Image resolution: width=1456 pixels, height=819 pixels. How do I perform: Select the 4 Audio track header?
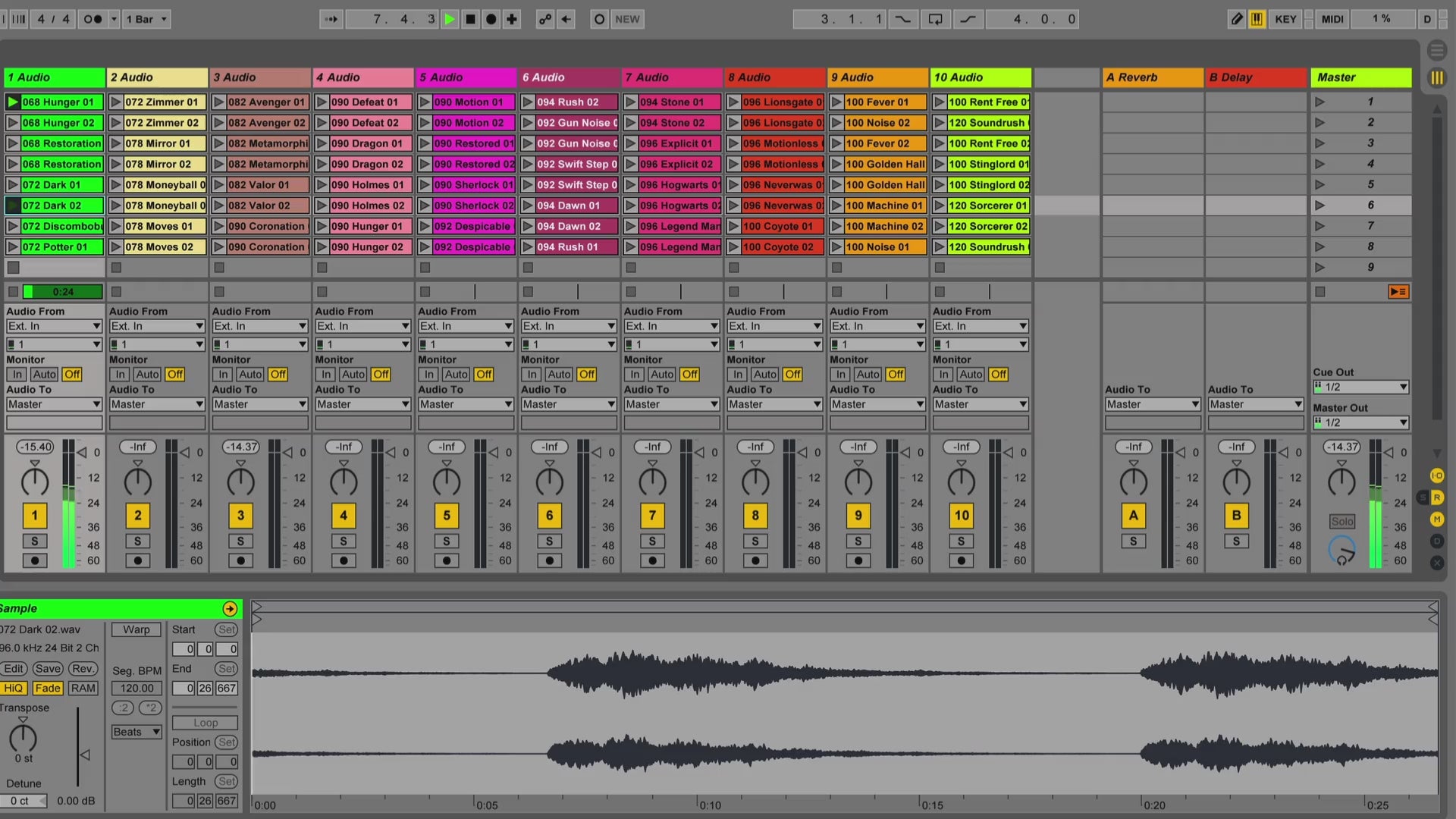click(x=362, y=77)
